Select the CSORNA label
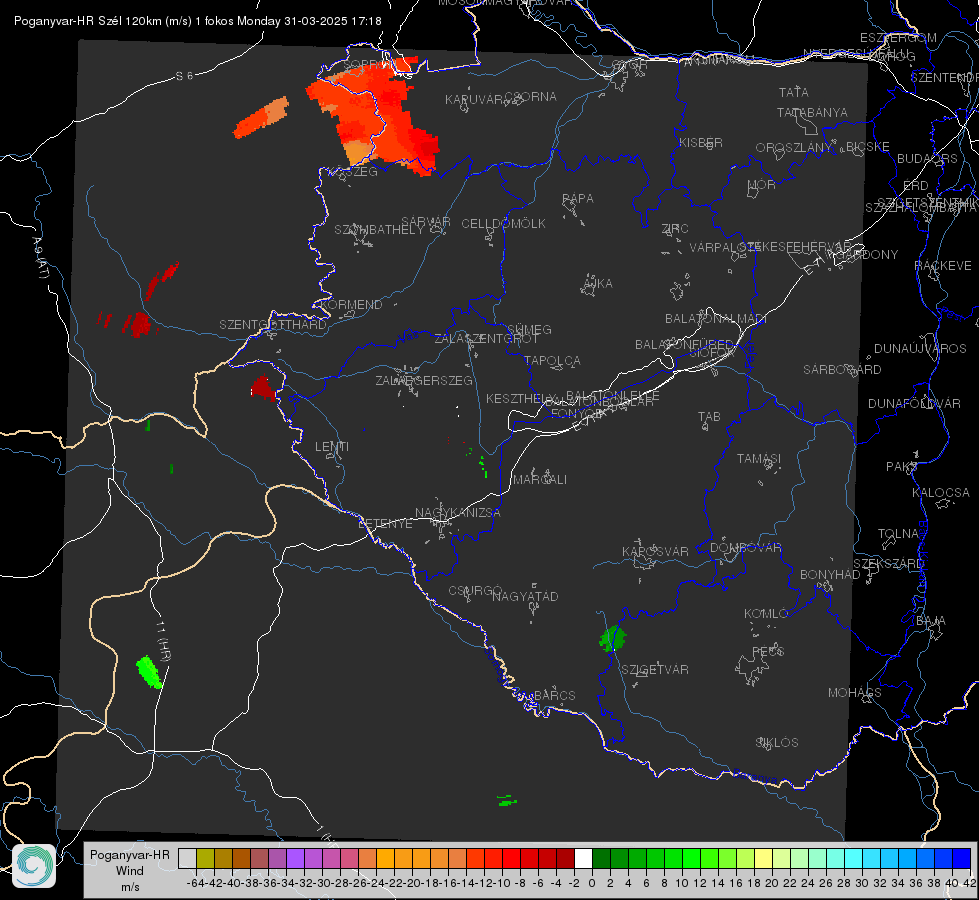Screen dimensions: 979x900 point(530,97)
